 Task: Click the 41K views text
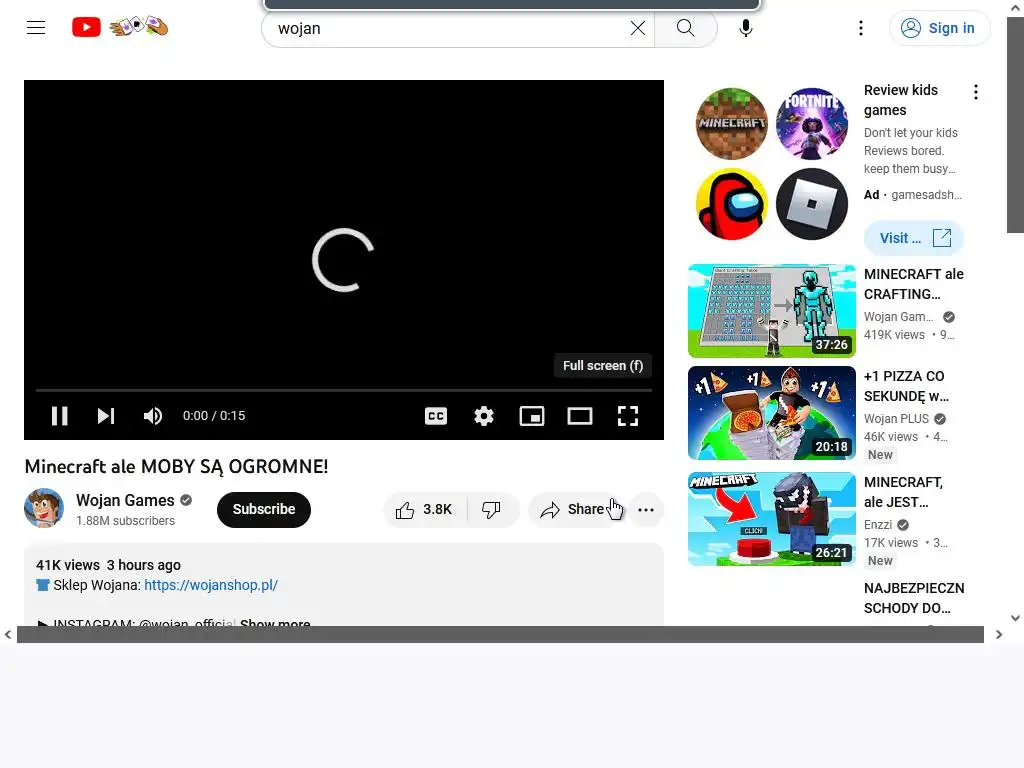[68, 565]
